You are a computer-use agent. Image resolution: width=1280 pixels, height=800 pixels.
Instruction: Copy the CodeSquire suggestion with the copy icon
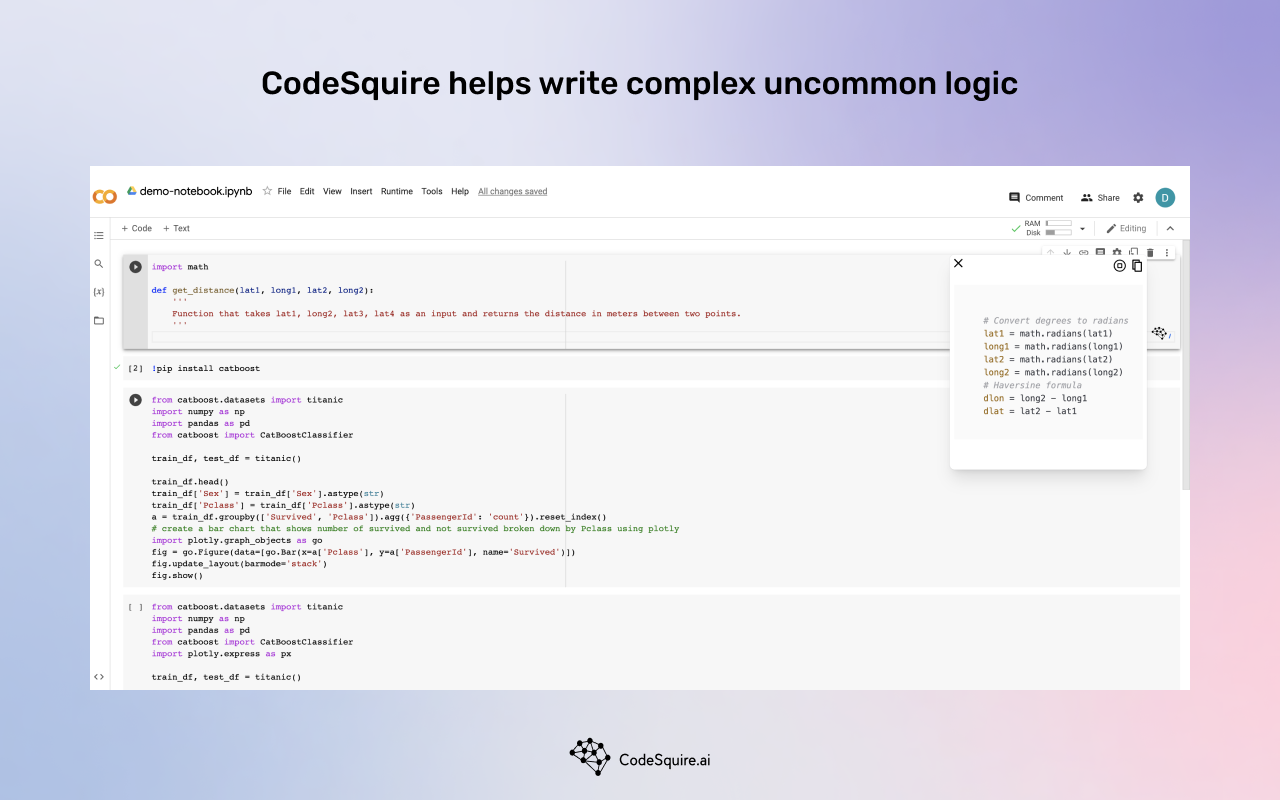(1137, 266)
